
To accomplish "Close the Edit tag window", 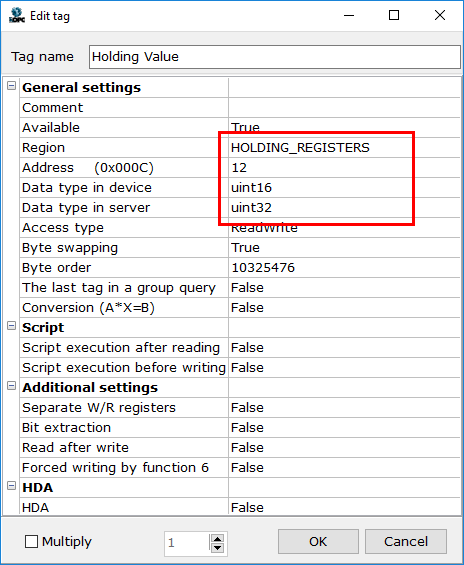I will 440,15.
